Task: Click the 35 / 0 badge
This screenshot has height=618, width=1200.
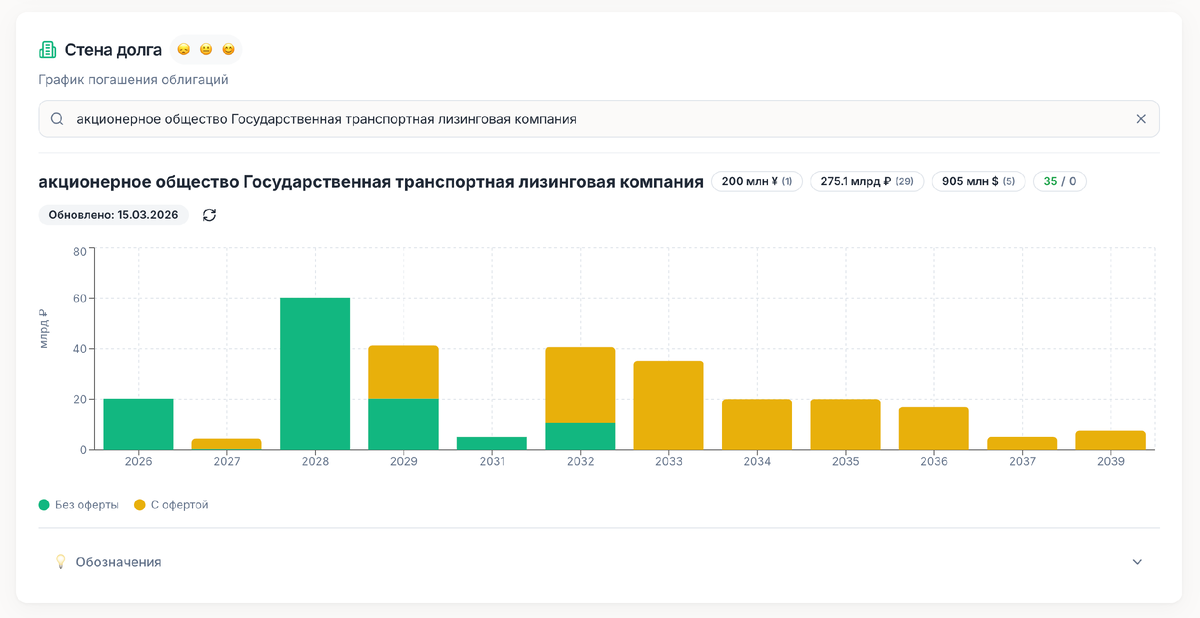Action: point(1060,182)
